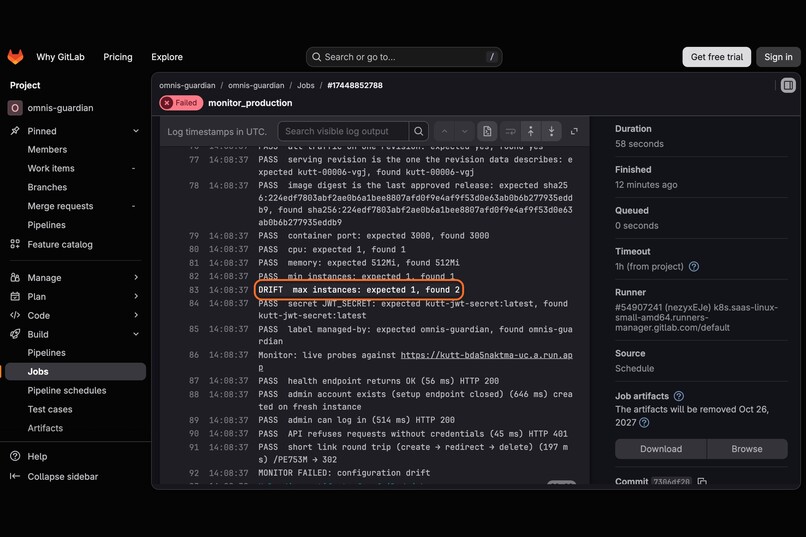Browse the job artifacts
This screenshot has width=806, height=537.
coord(747,449)
